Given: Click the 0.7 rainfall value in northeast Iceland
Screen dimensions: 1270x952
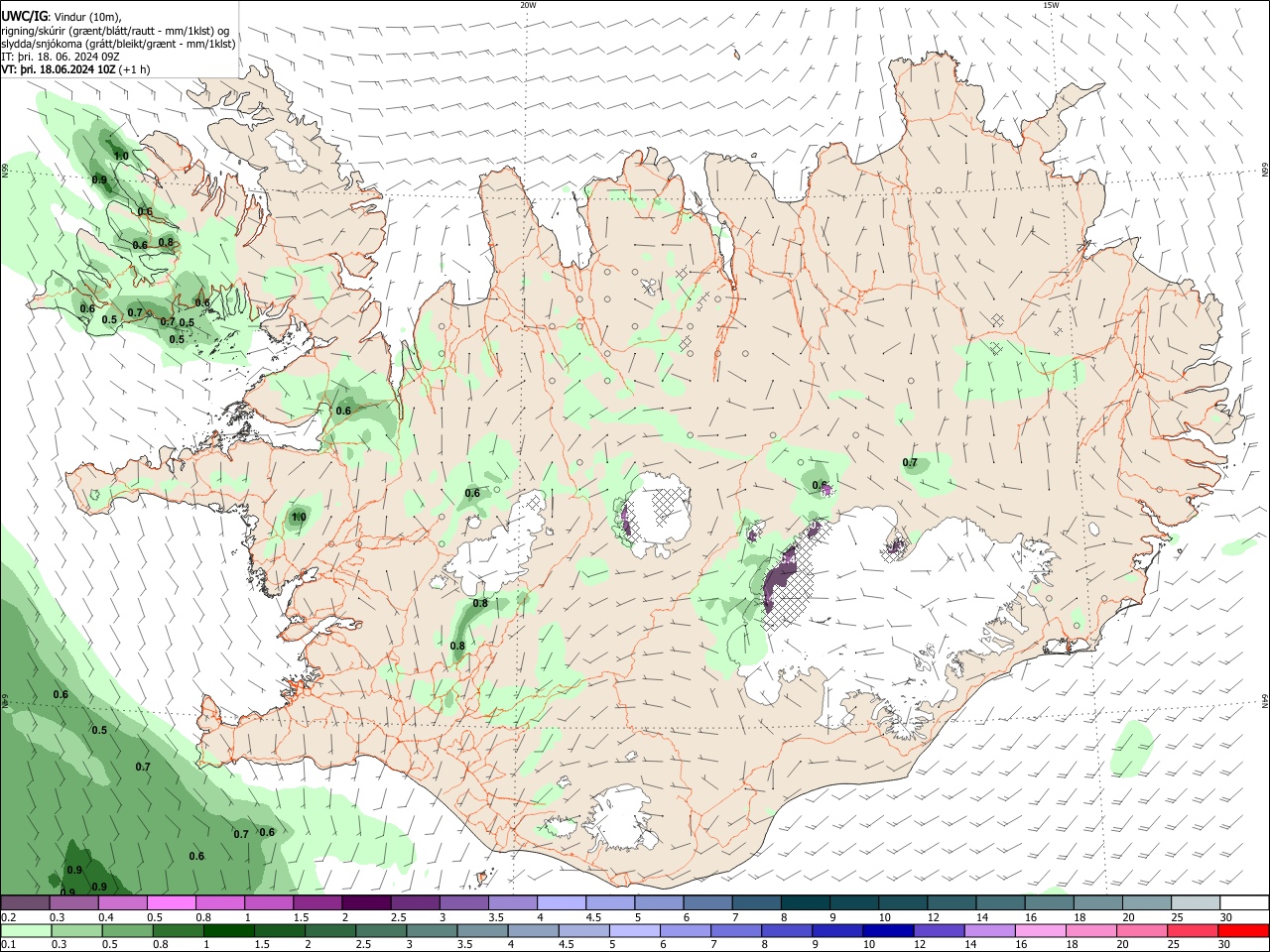Looking at the screenshot, I should pos(910,463).
